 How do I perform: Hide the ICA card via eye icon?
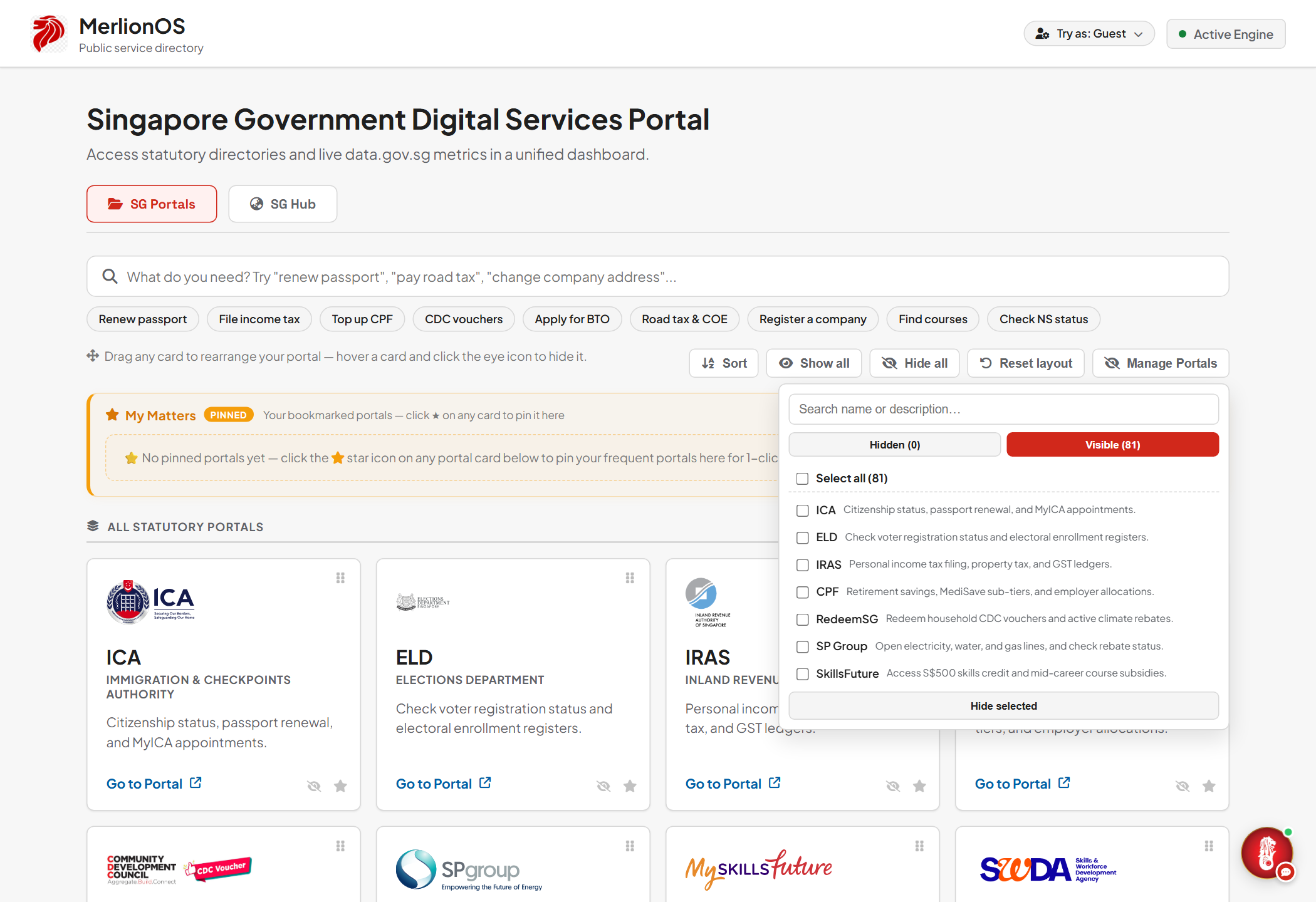[x=314, y=786]
